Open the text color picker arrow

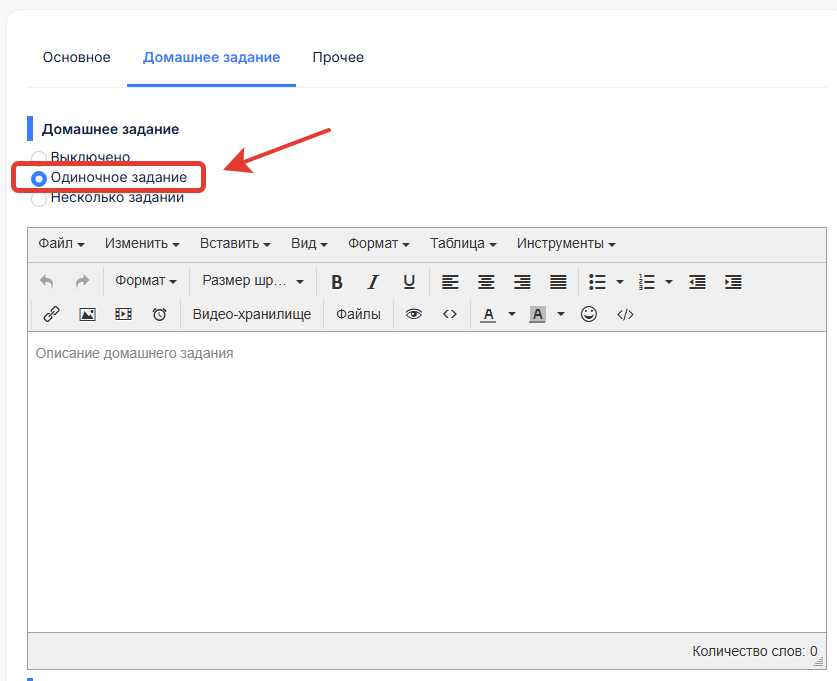tap(511, 314)
